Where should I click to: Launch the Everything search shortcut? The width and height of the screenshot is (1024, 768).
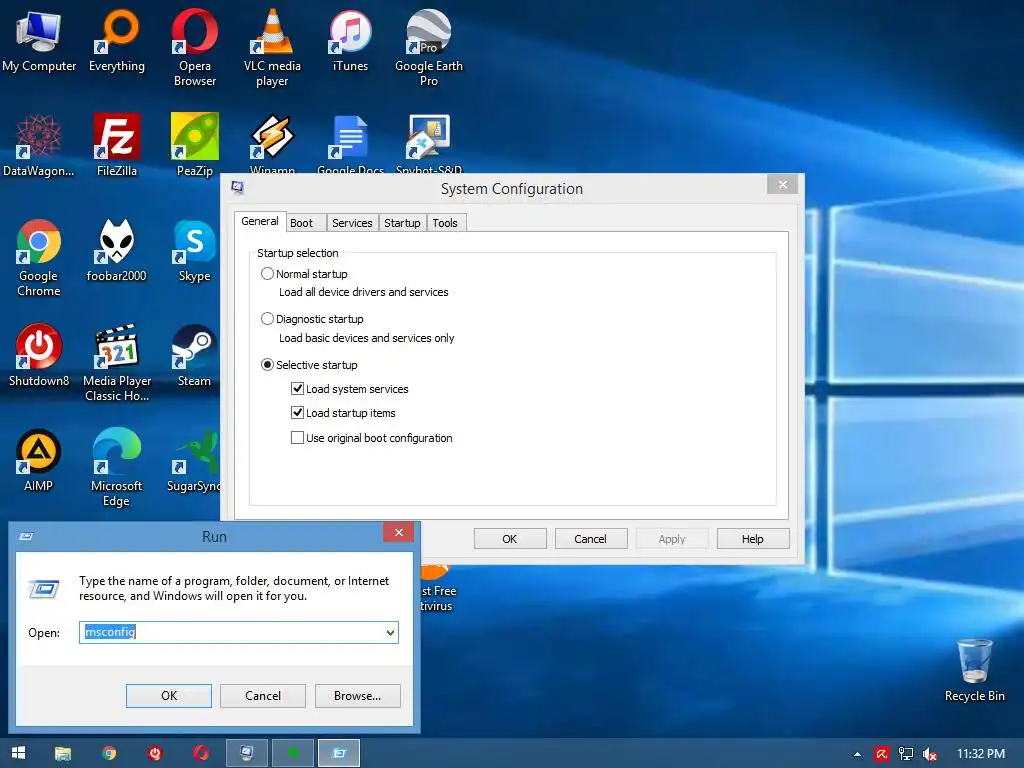[x=117, y=41]
